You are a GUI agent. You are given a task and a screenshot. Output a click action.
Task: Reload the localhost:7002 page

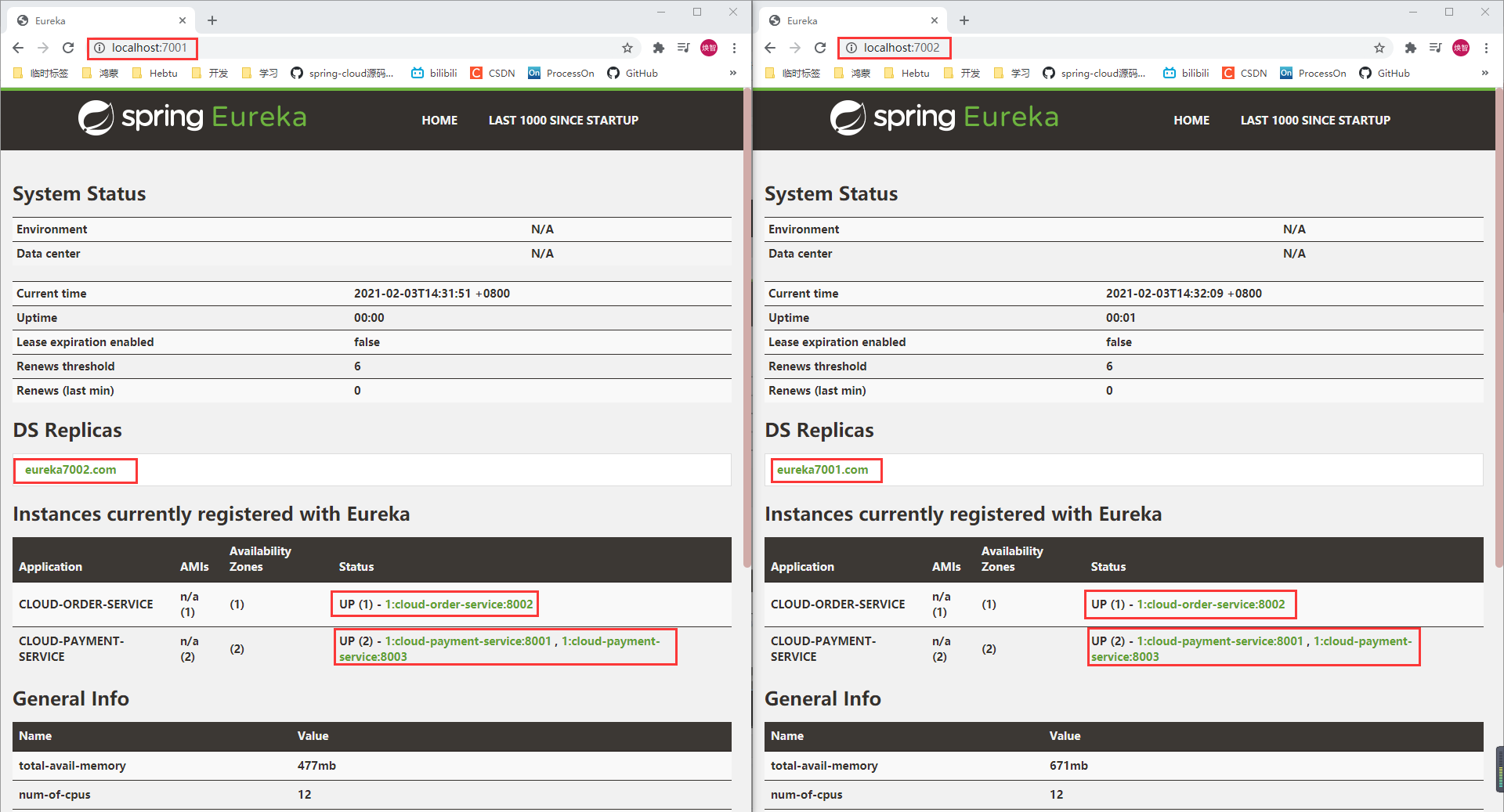pos(820,48)
